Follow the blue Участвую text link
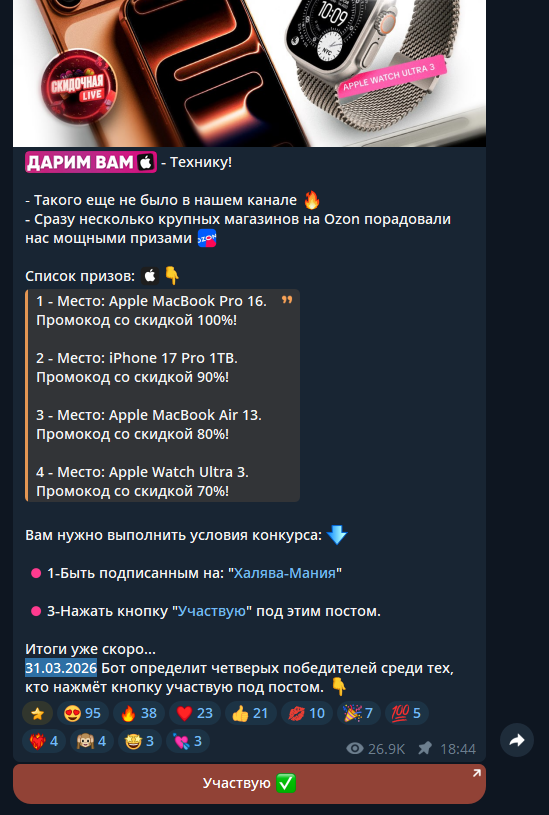Viewport: 549px width, 815px height. pos(212,611)
